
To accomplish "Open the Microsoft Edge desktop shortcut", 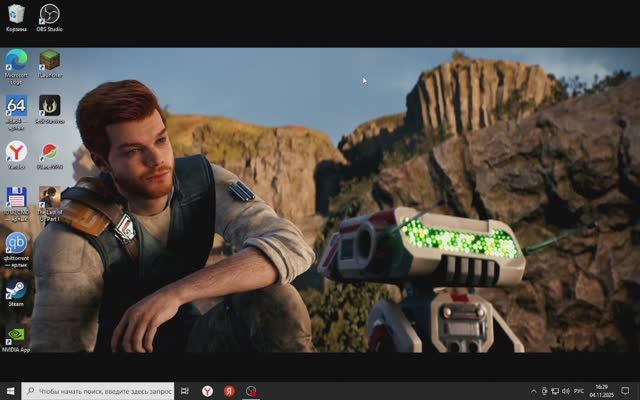I will tap(16, 67).
